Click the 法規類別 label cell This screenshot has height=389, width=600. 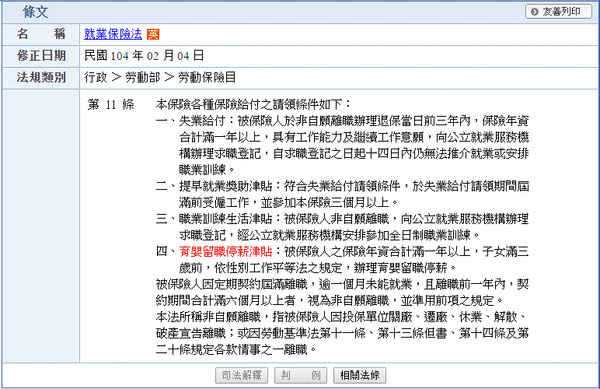point(41,78)
